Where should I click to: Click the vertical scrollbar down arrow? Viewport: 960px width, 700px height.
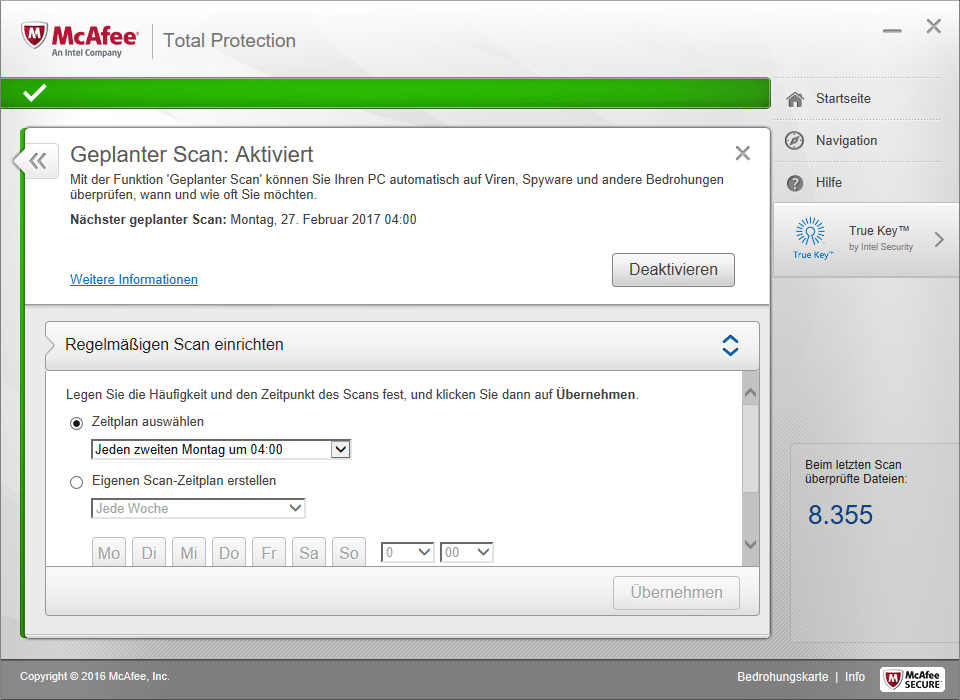pos(751,545)
